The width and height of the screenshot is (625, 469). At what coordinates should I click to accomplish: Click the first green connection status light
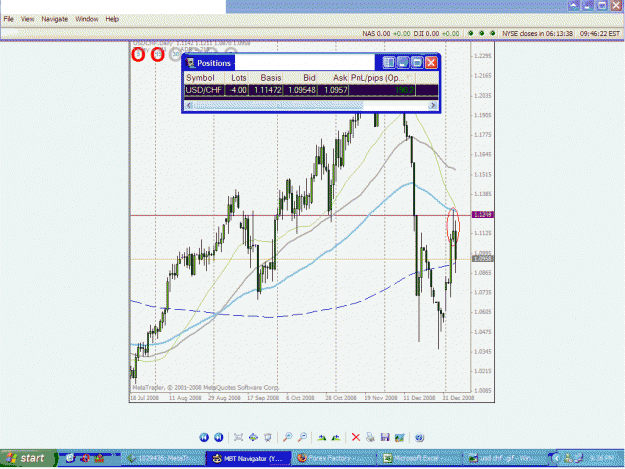[x=471, y=33]
